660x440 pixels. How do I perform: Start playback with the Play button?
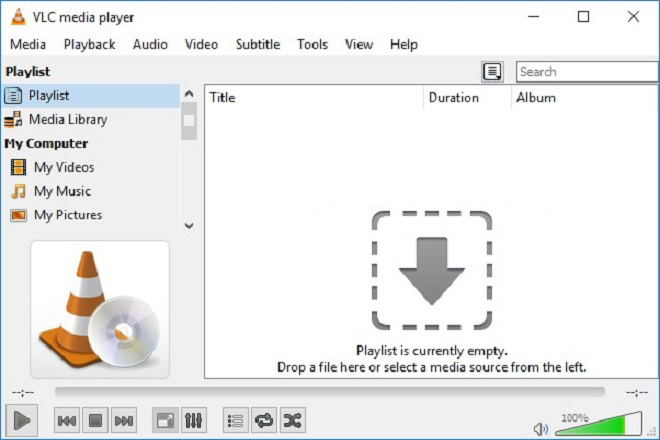tap(21, 420)
